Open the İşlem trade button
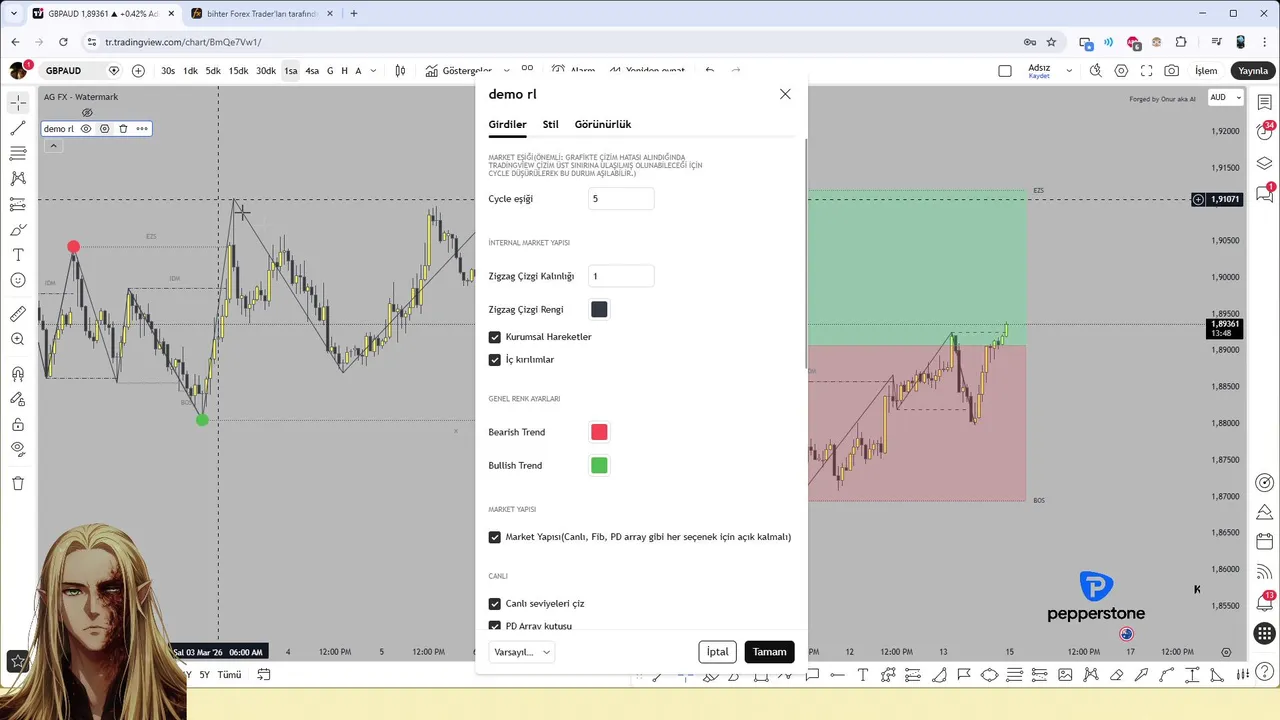 point(1207,71)
